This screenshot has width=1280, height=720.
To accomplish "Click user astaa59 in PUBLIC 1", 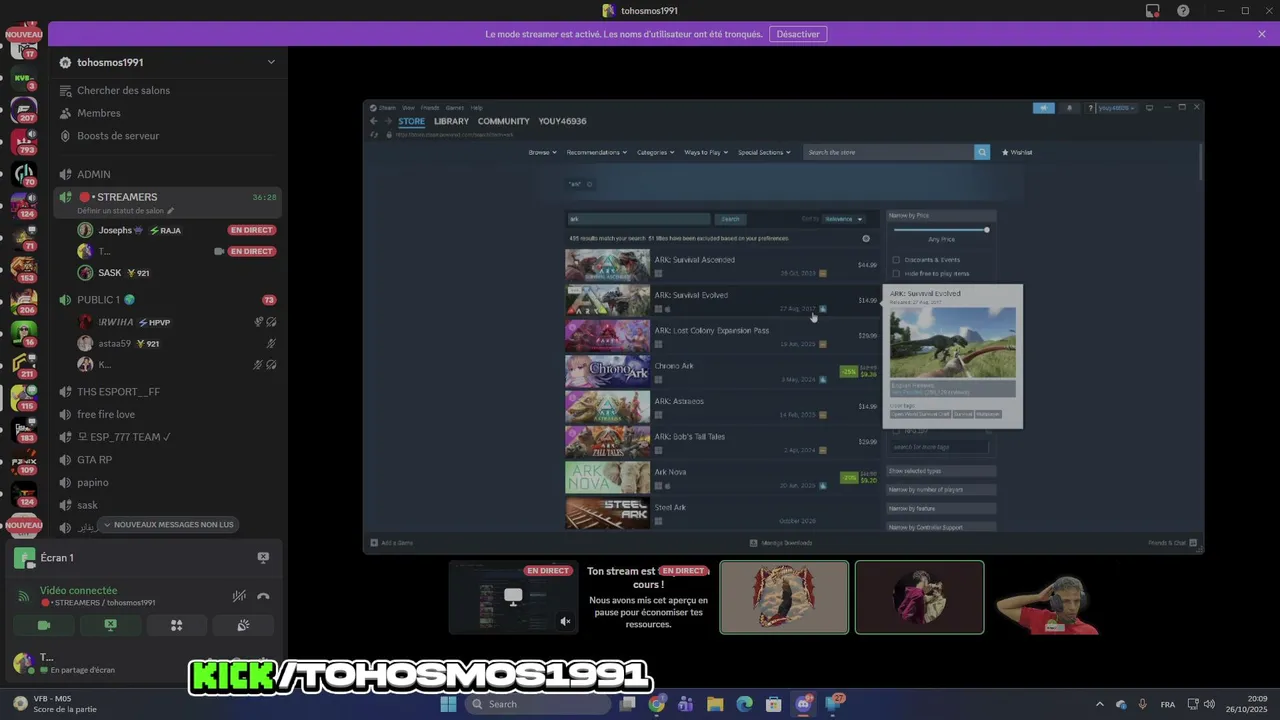I will [x=114, y=343].
